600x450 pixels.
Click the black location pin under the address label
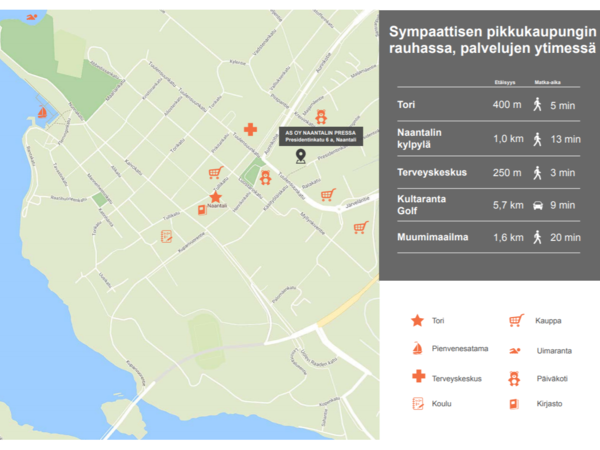(300, 154)
